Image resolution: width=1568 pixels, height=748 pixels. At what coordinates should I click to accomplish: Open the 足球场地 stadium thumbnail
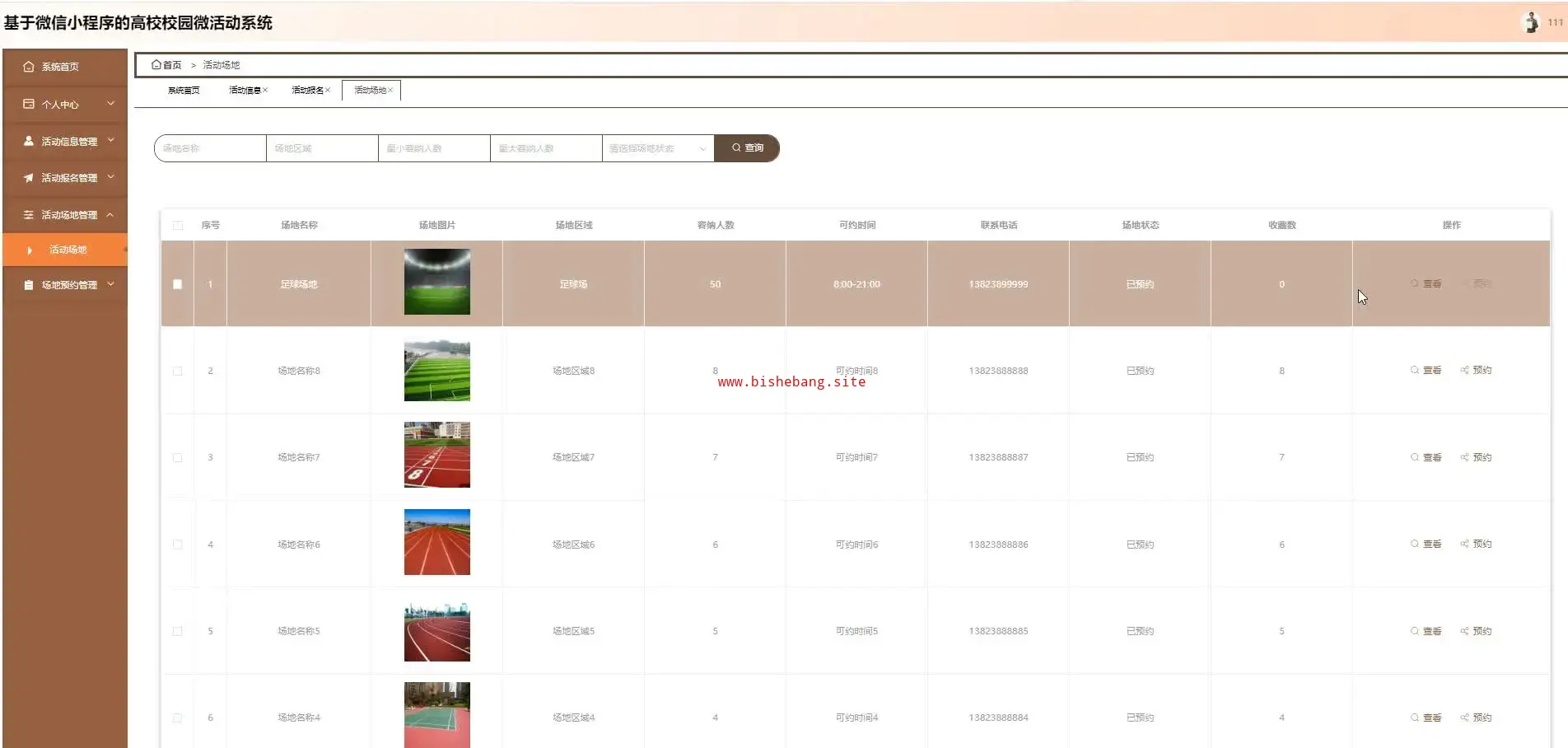437,282
